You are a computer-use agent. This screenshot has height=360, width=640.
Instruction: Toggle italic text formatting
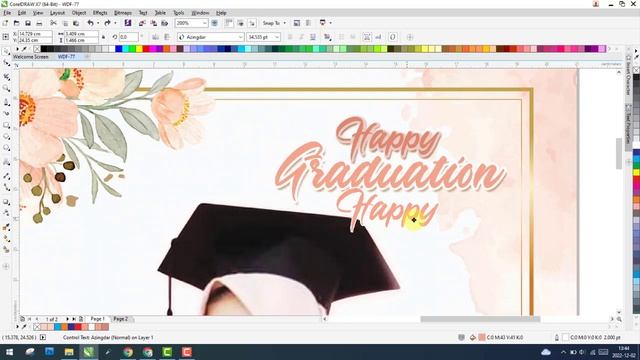click(301, 37)
